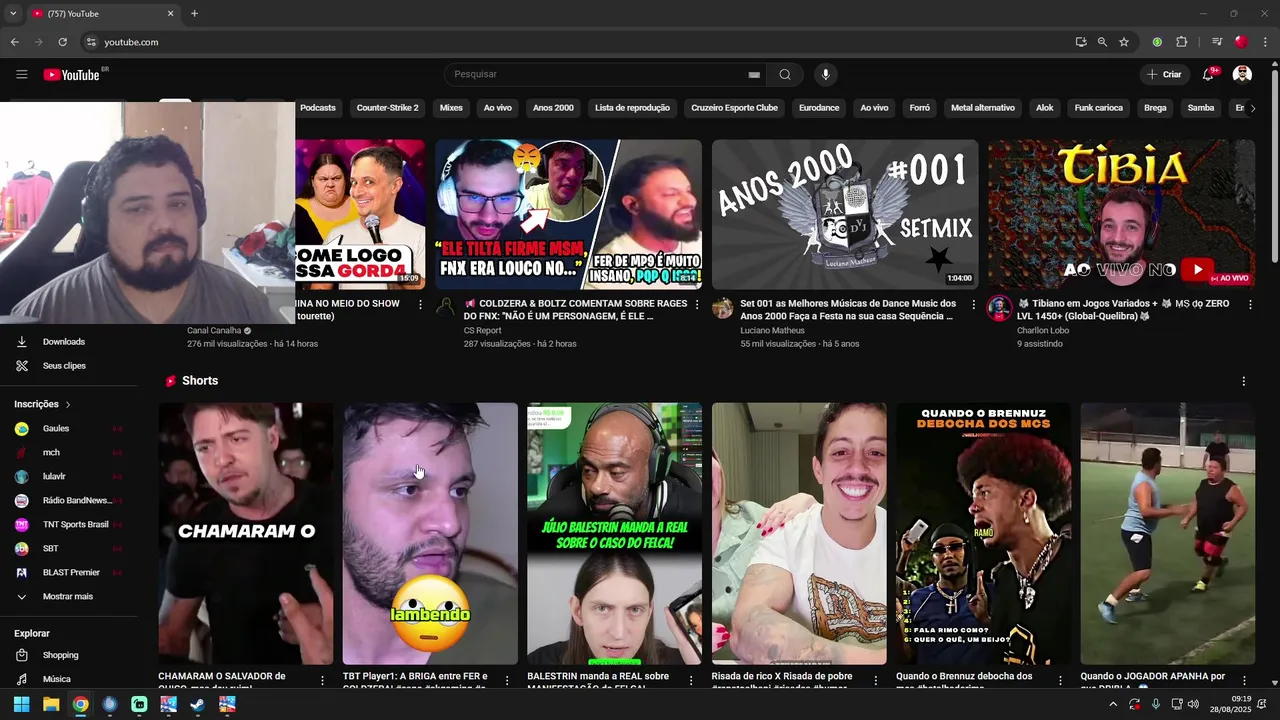Open the Luciano Matheus channel link

pyautogui.click(x=772, y=331)
